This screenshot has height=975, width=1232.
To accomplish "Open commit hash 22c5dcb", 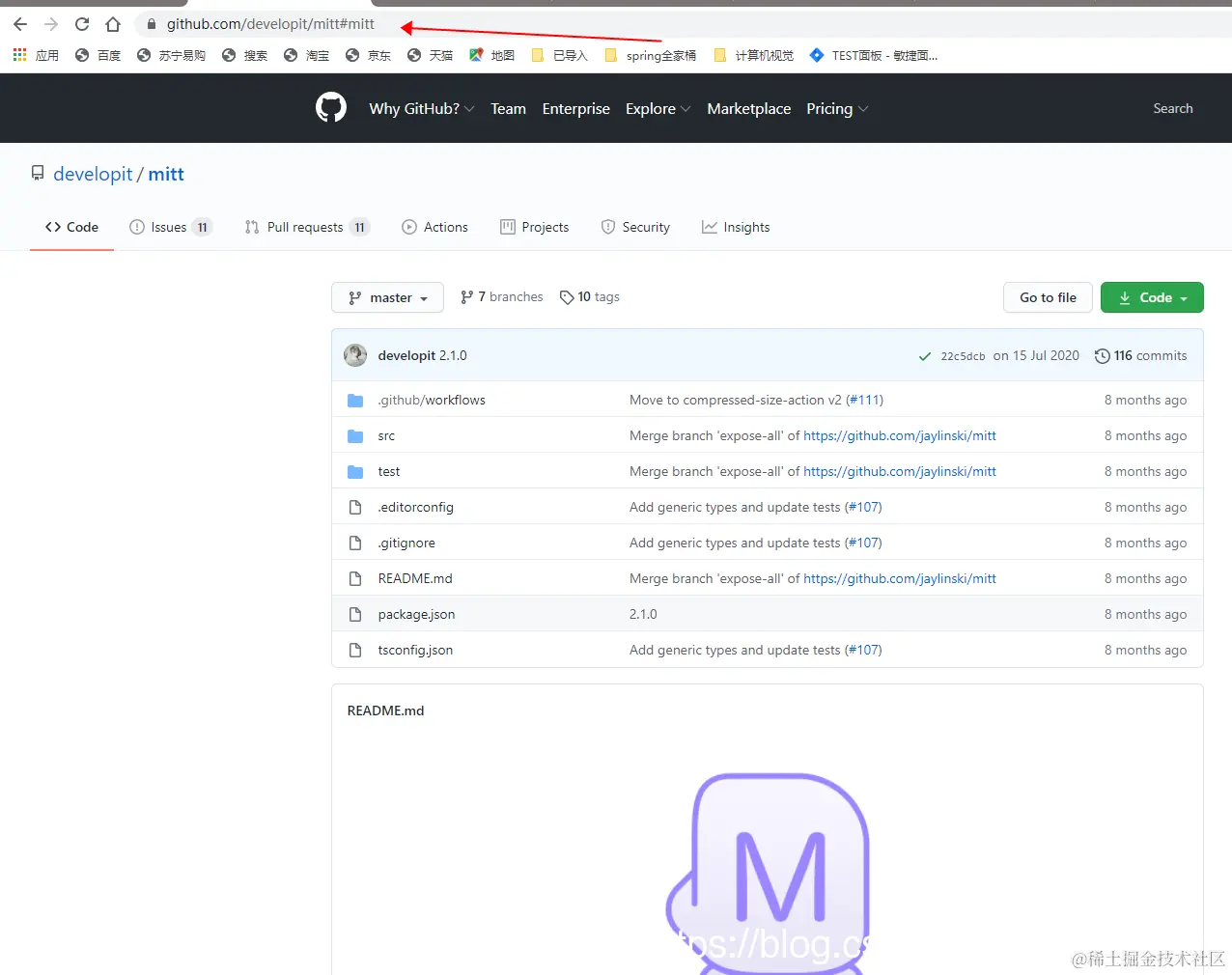I will [x=963, y=356].
